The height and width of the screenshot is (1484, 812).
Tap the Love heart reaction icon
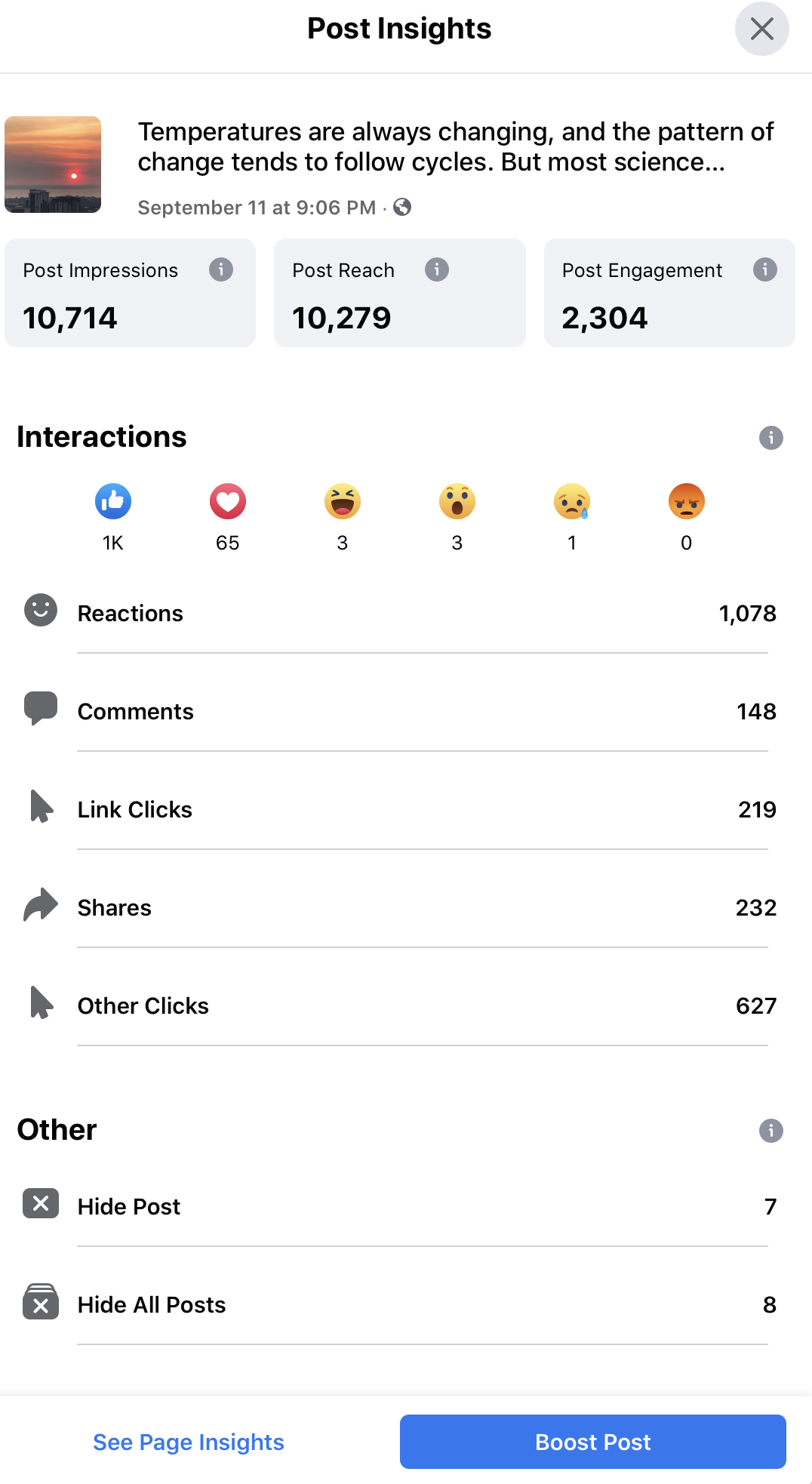point(228,502)
